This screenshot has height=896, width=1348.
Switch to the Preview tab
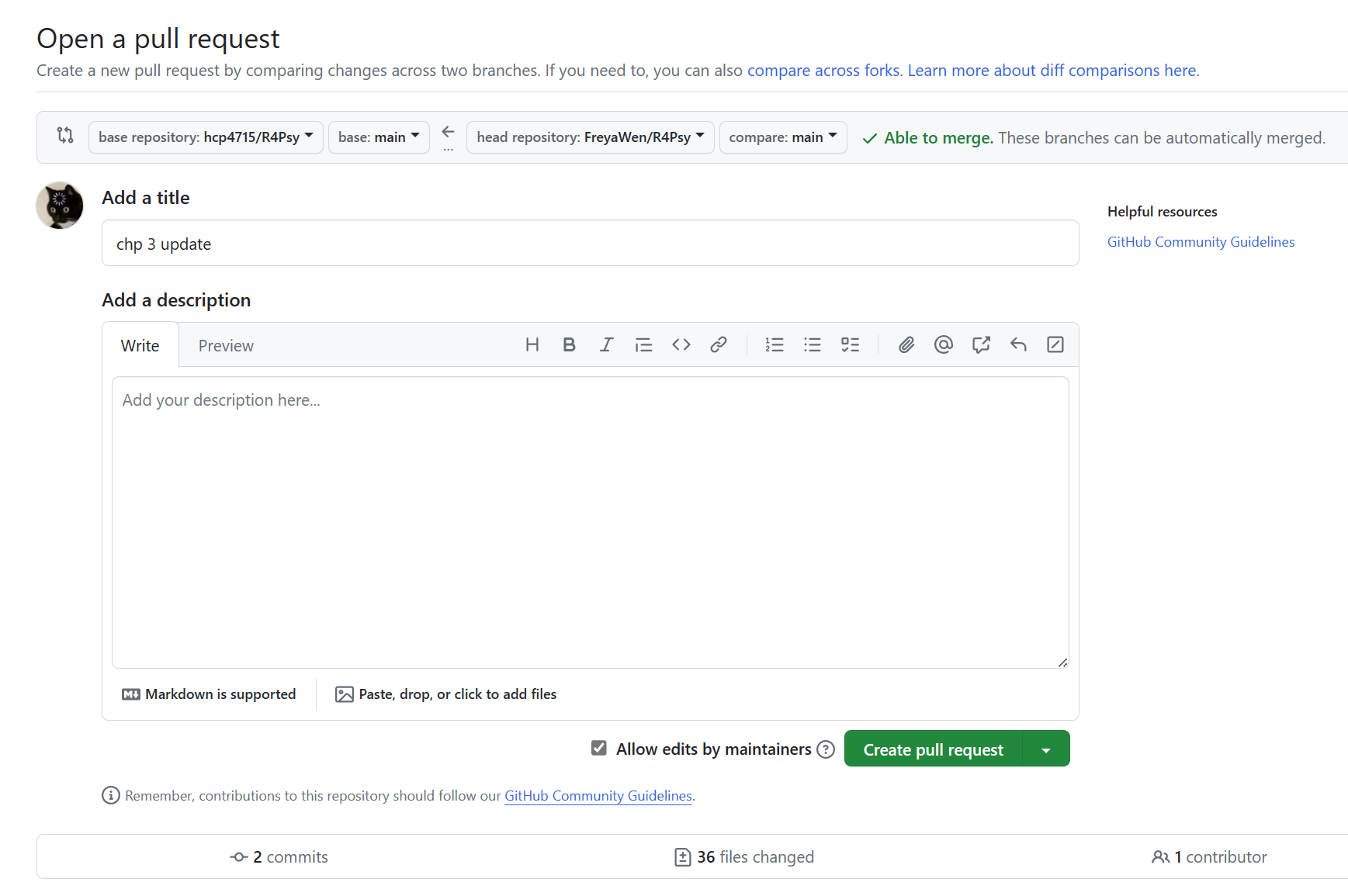[x=226, y=346]
